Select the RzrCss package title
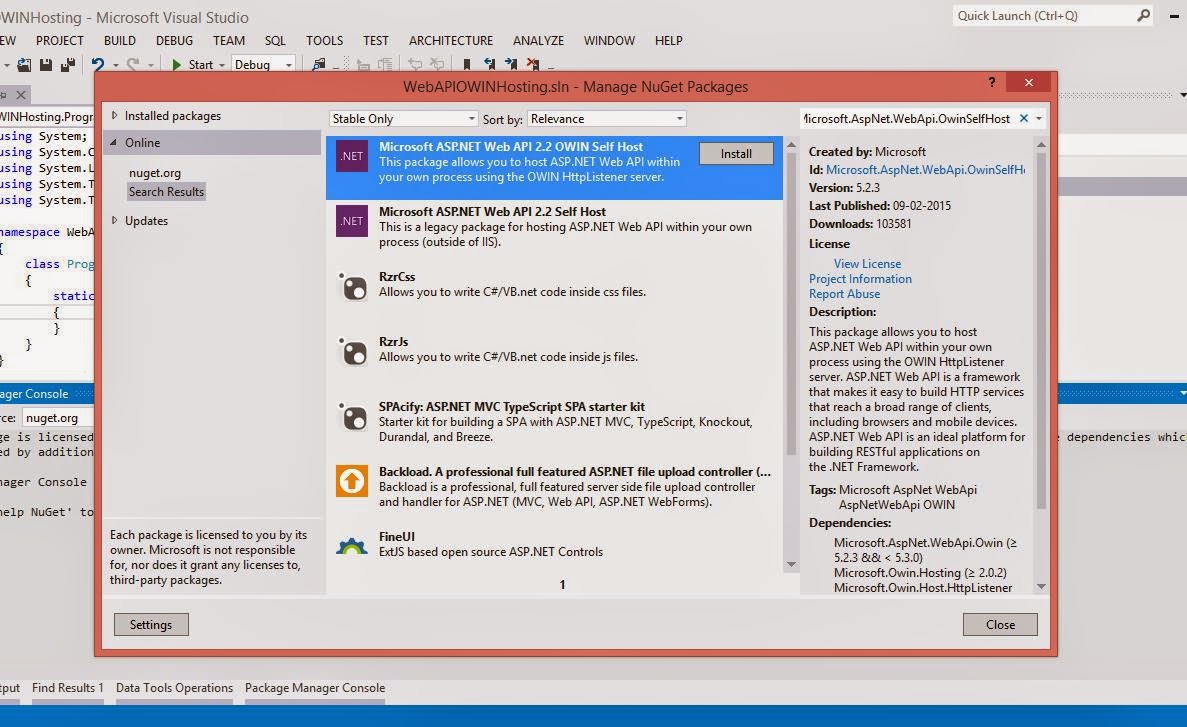This screenshot has height=727, width=1187. [397, 277]
